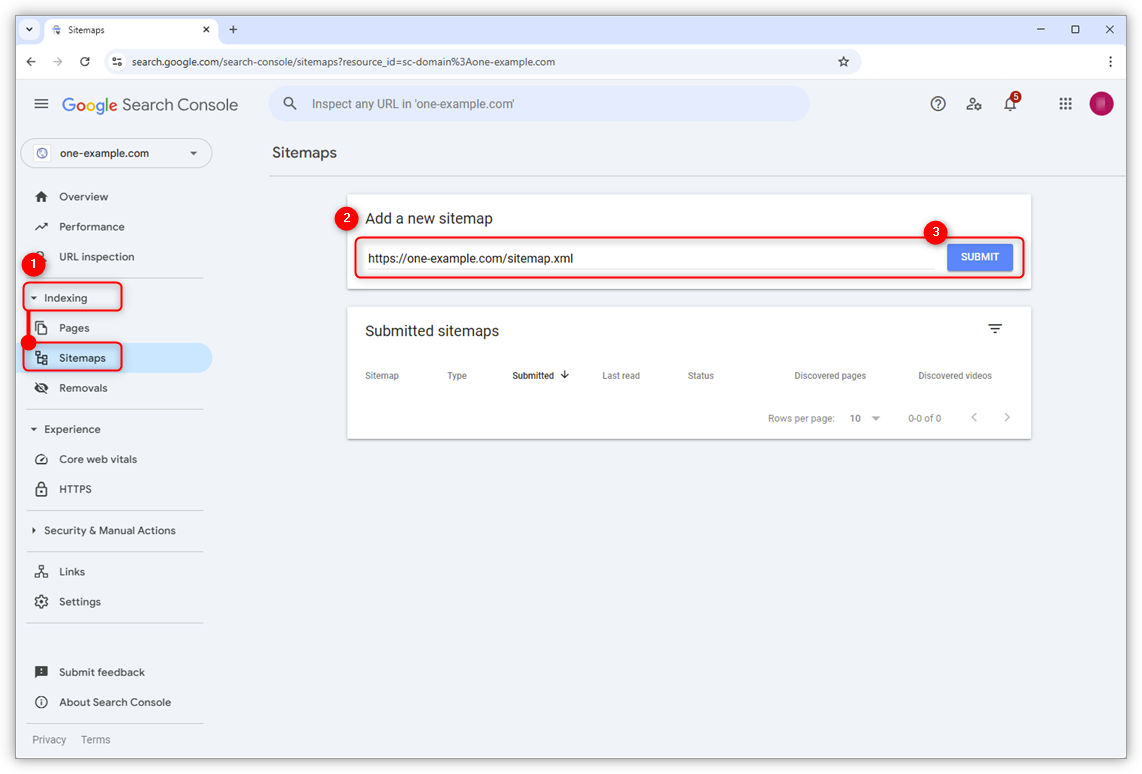1142x774 pixels.
Task: Navigate to the Removals section
Action: click(x=85, y=387)
